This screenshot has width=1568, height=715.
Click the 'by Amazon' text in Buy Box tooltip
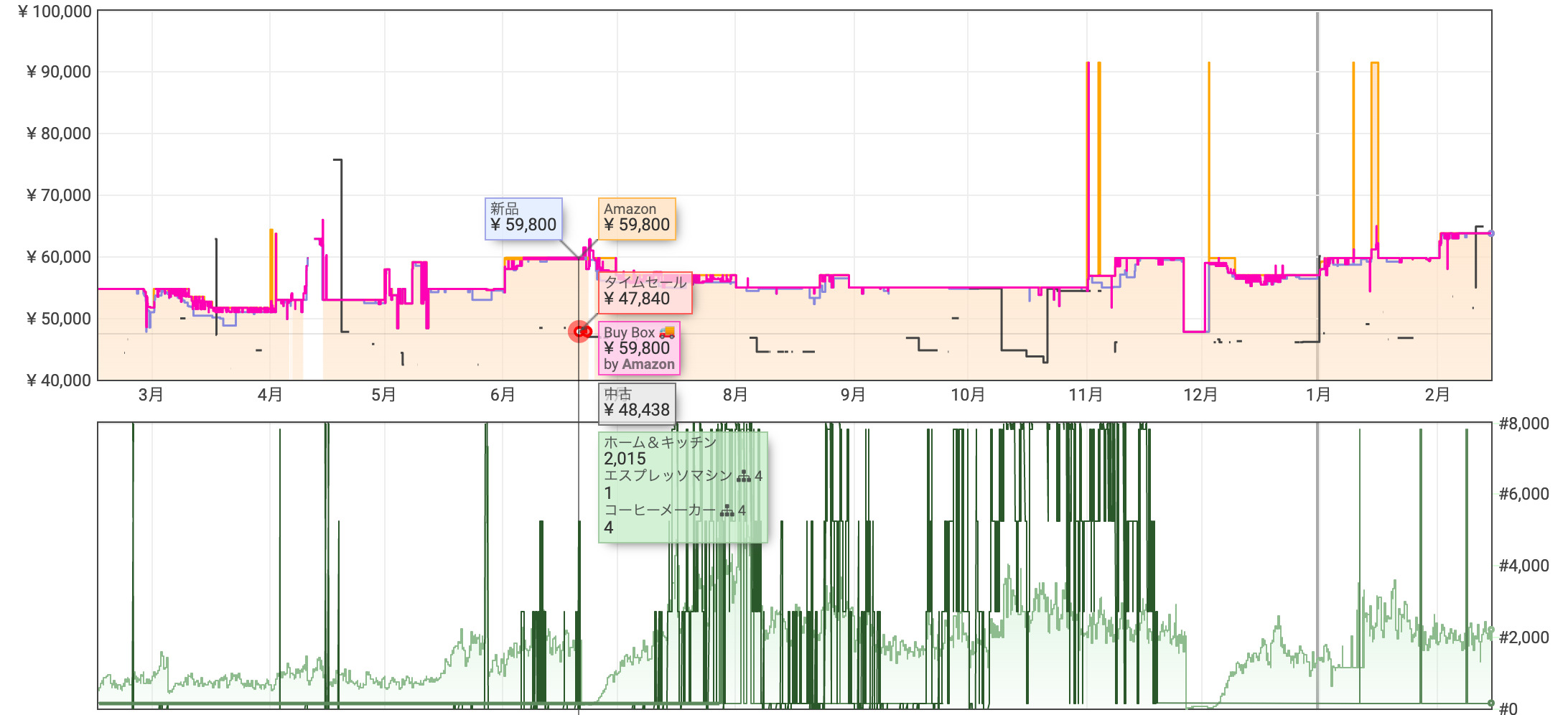pos(638,364)
